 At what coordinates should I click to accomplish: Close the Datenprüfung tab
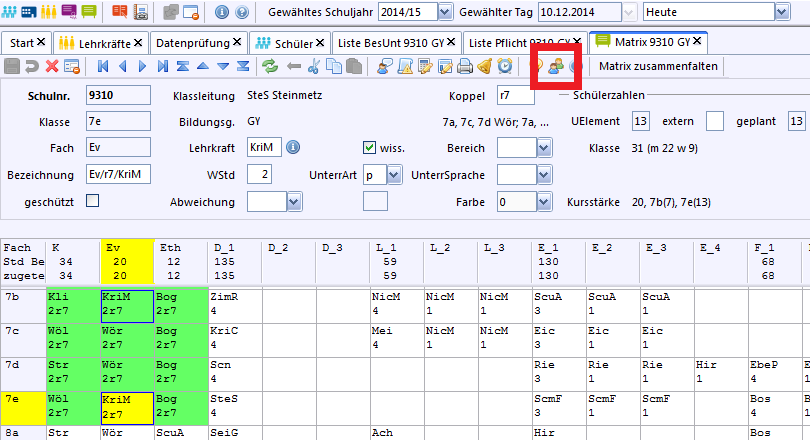click(237, 42)
